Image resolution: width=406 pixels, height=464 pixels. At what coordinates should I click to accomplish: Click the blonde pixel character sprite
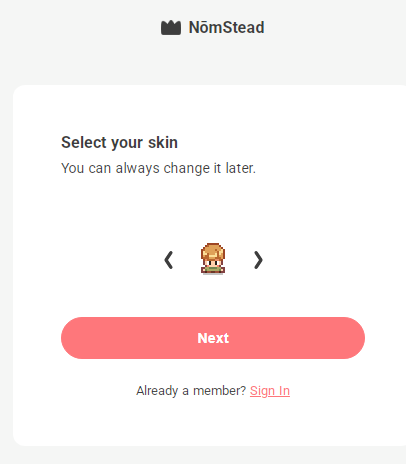[x=213, y=259]
